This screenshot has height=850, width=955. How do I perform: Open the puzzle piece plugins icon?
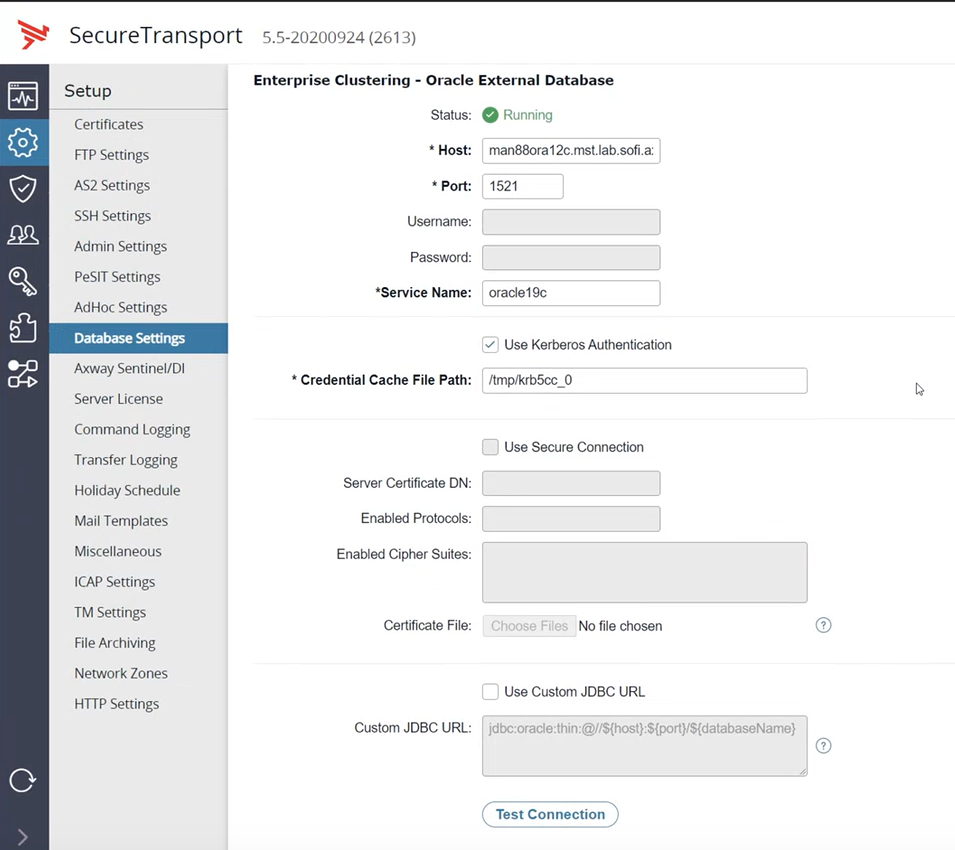point(23,327)
